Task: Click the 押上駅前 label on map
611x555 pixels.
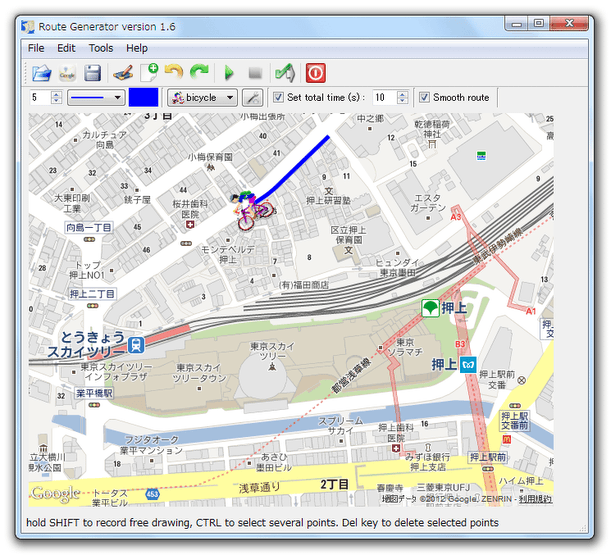Action: pyautogui.click(x=488, y=457)
